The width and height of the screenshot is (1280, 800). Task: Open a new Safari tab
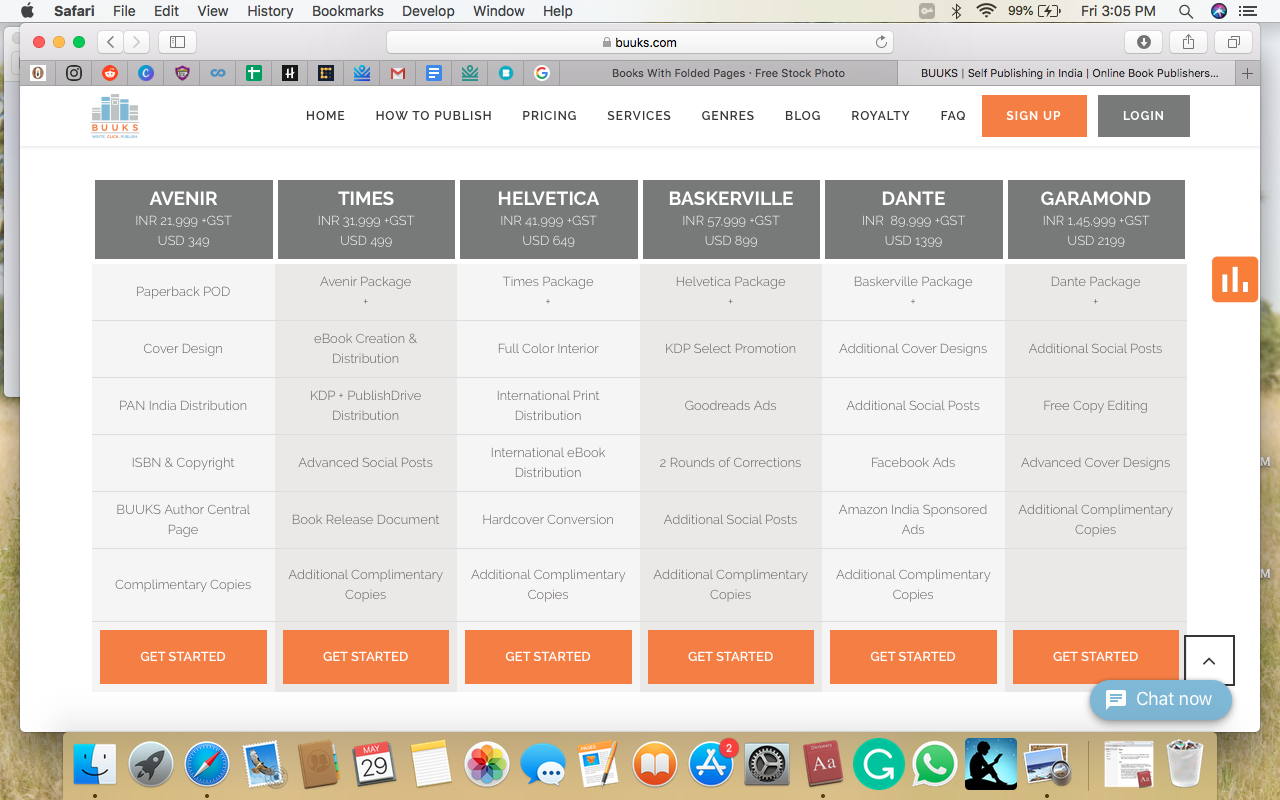pos(1247,73)
